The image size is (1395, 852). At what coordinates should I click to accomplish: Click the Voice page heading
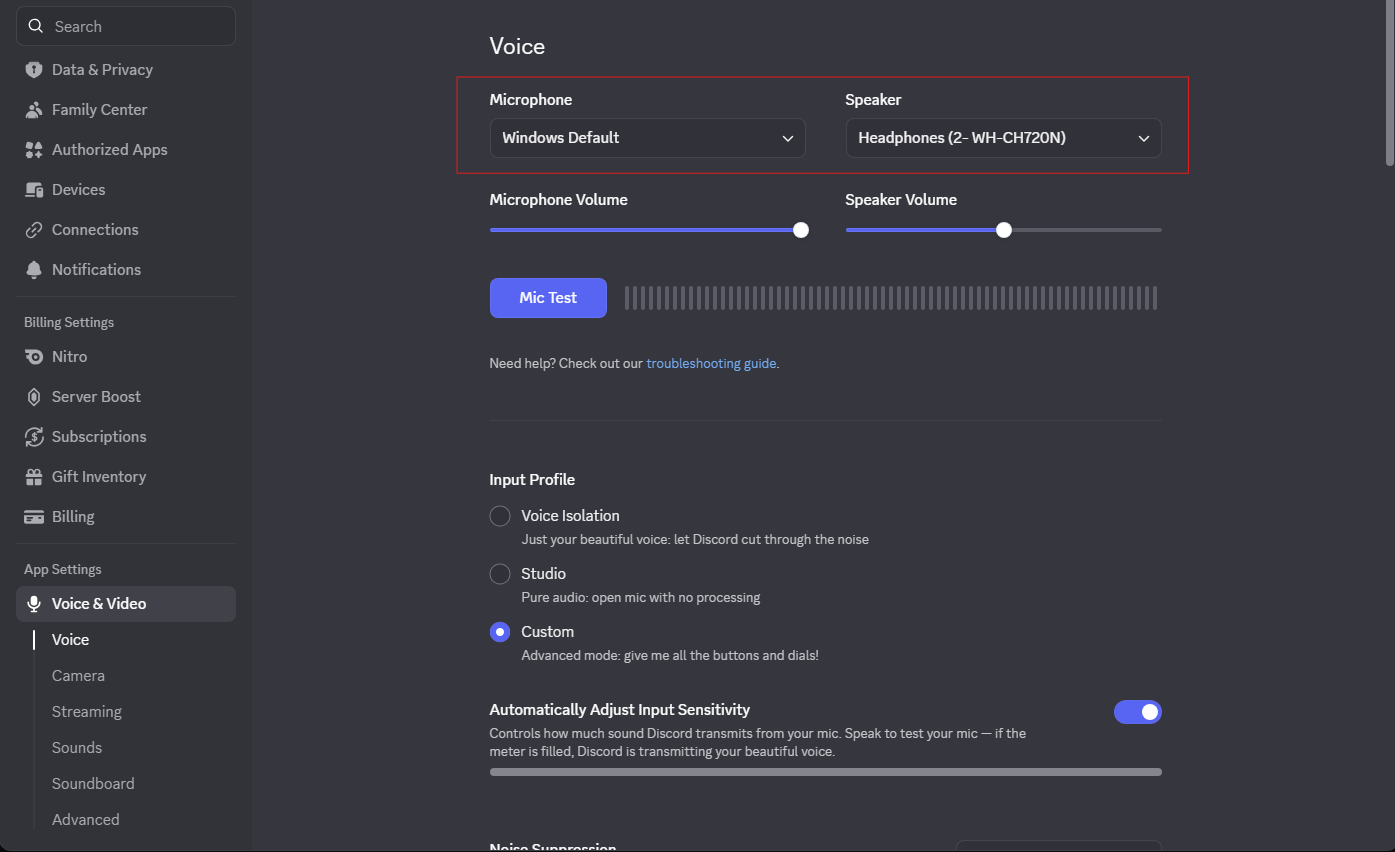[517, 46]
